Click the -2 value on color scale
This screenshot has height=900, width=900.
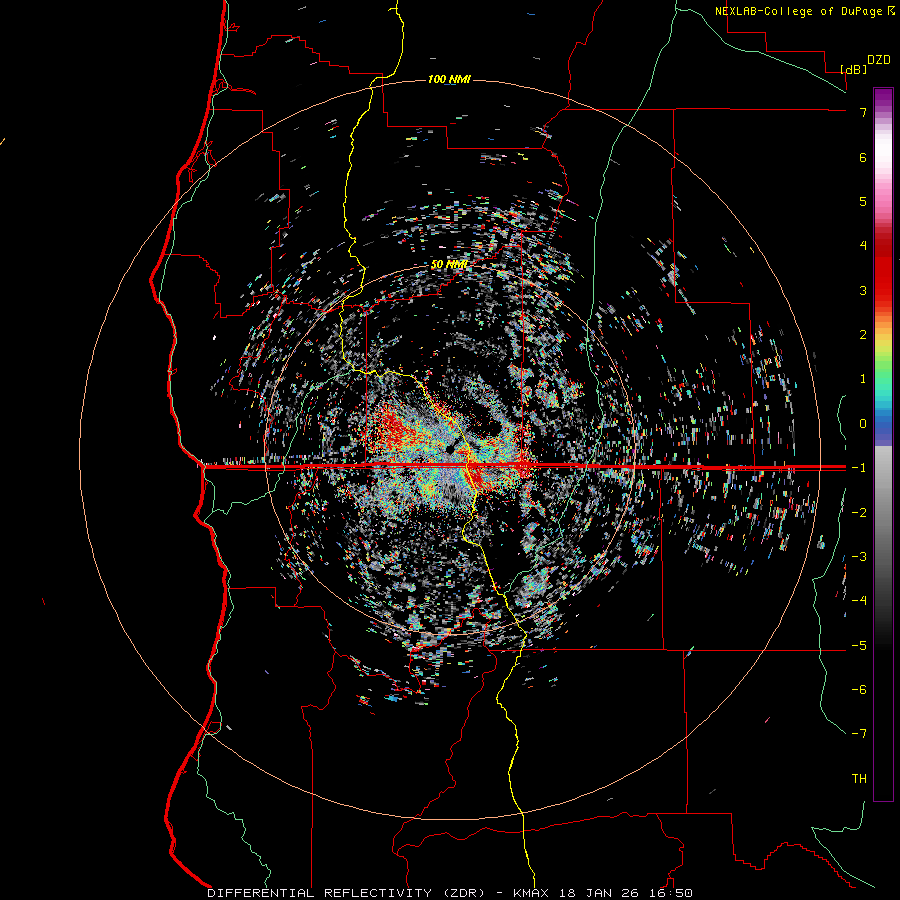tap(859, 513)
